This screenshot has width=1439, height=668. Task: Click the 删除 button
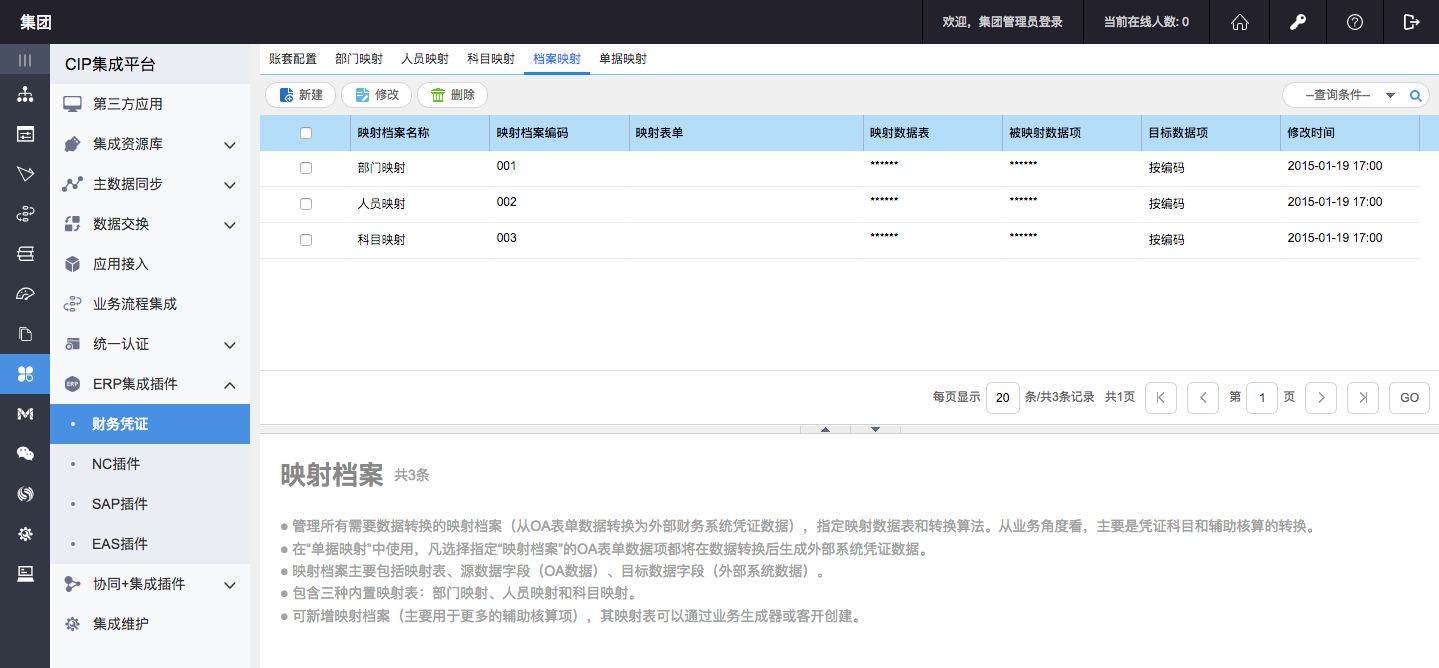[452, 95]
